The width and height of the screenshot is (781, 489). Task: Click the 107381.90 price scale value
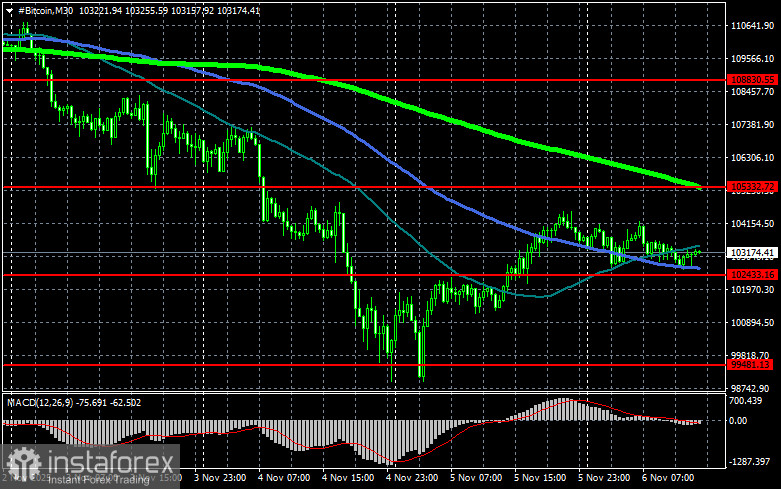click(752, 124)
